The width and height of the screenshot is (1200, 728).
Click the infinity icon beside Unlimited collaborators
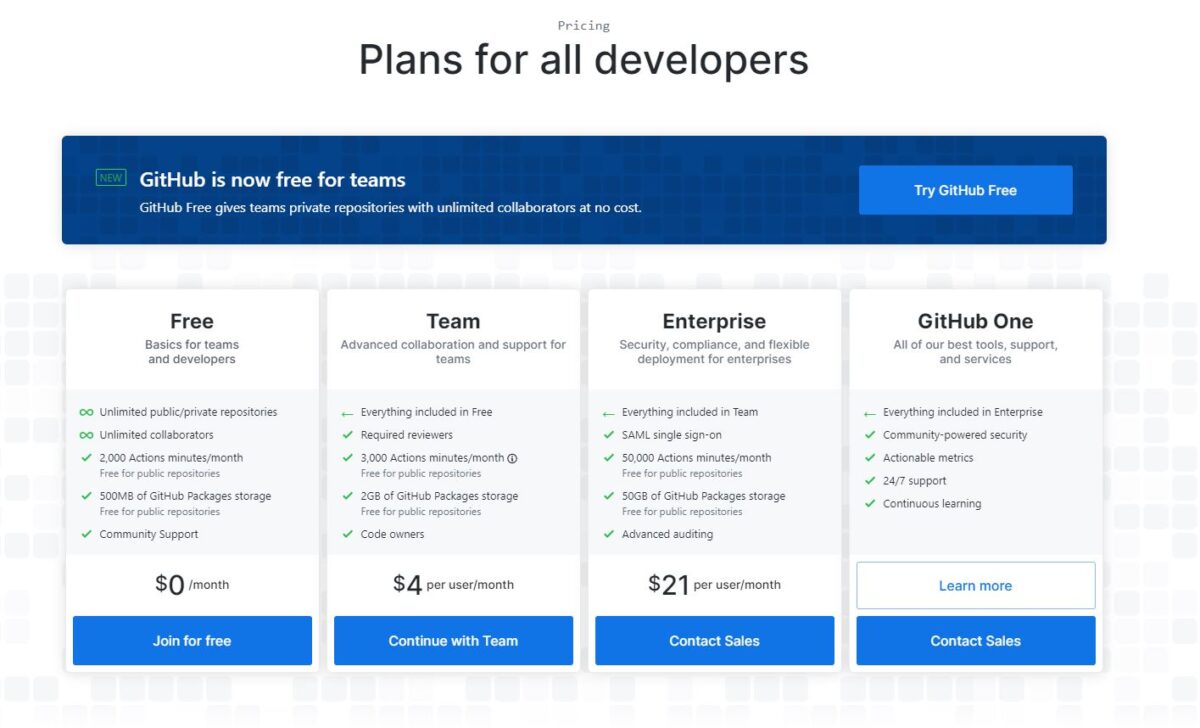pos(86,435)
